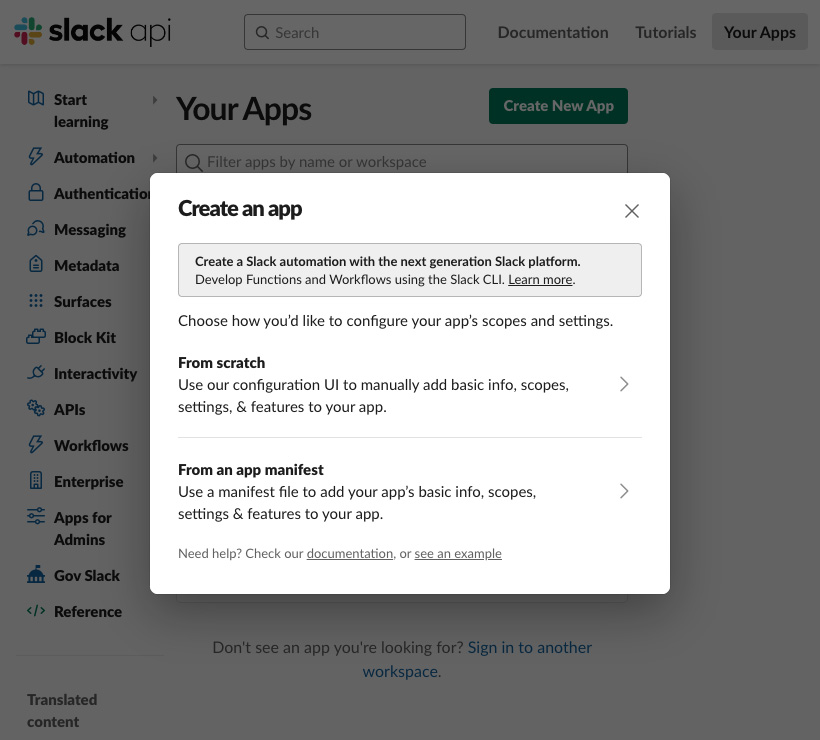Open the Gov Slack sidebar item

87,576
